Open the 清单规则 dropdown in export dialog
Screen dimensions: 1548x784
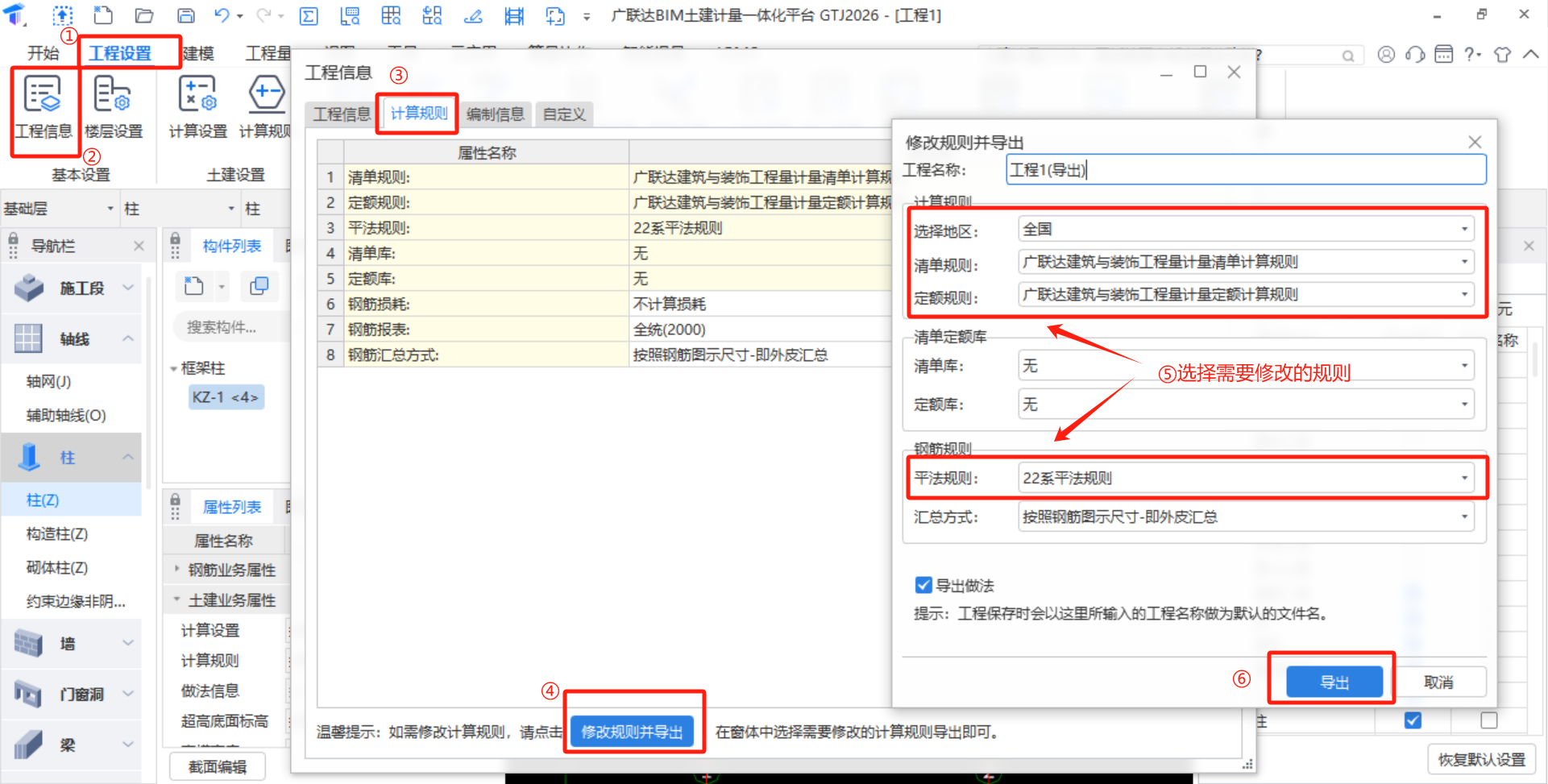[x=1246, y=262]
